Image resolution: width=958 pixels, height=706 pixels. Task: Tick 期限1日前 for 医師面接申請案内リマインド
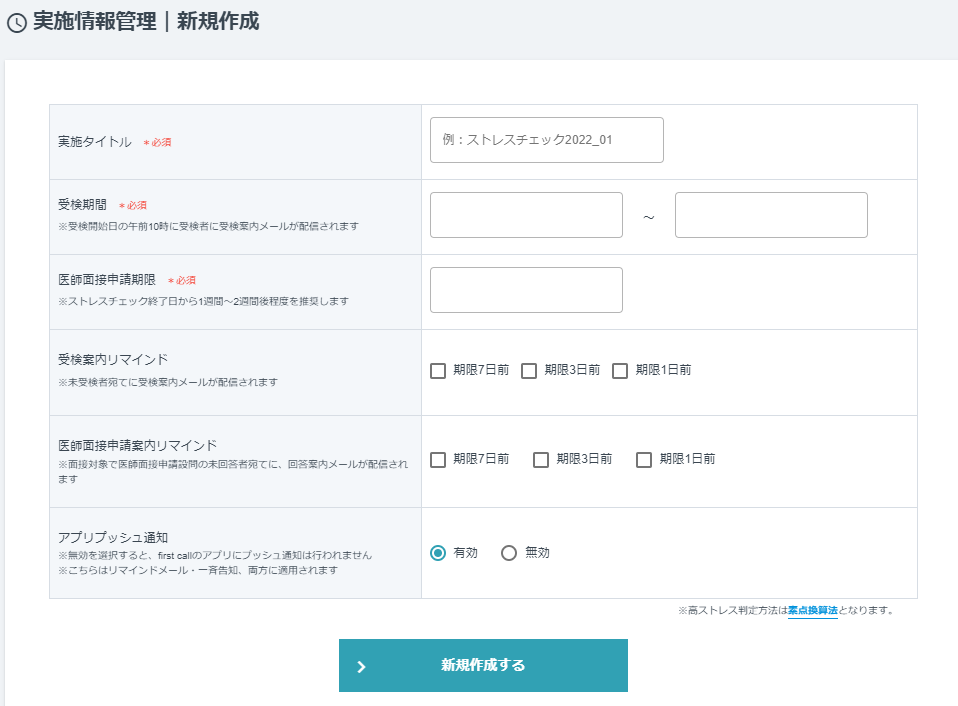point(644,460)
